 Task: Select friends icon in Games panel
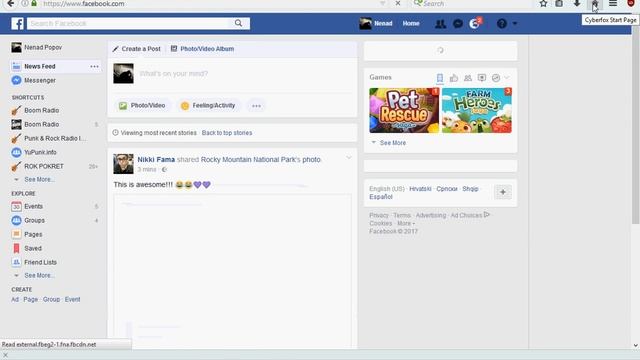pos(468,78)
